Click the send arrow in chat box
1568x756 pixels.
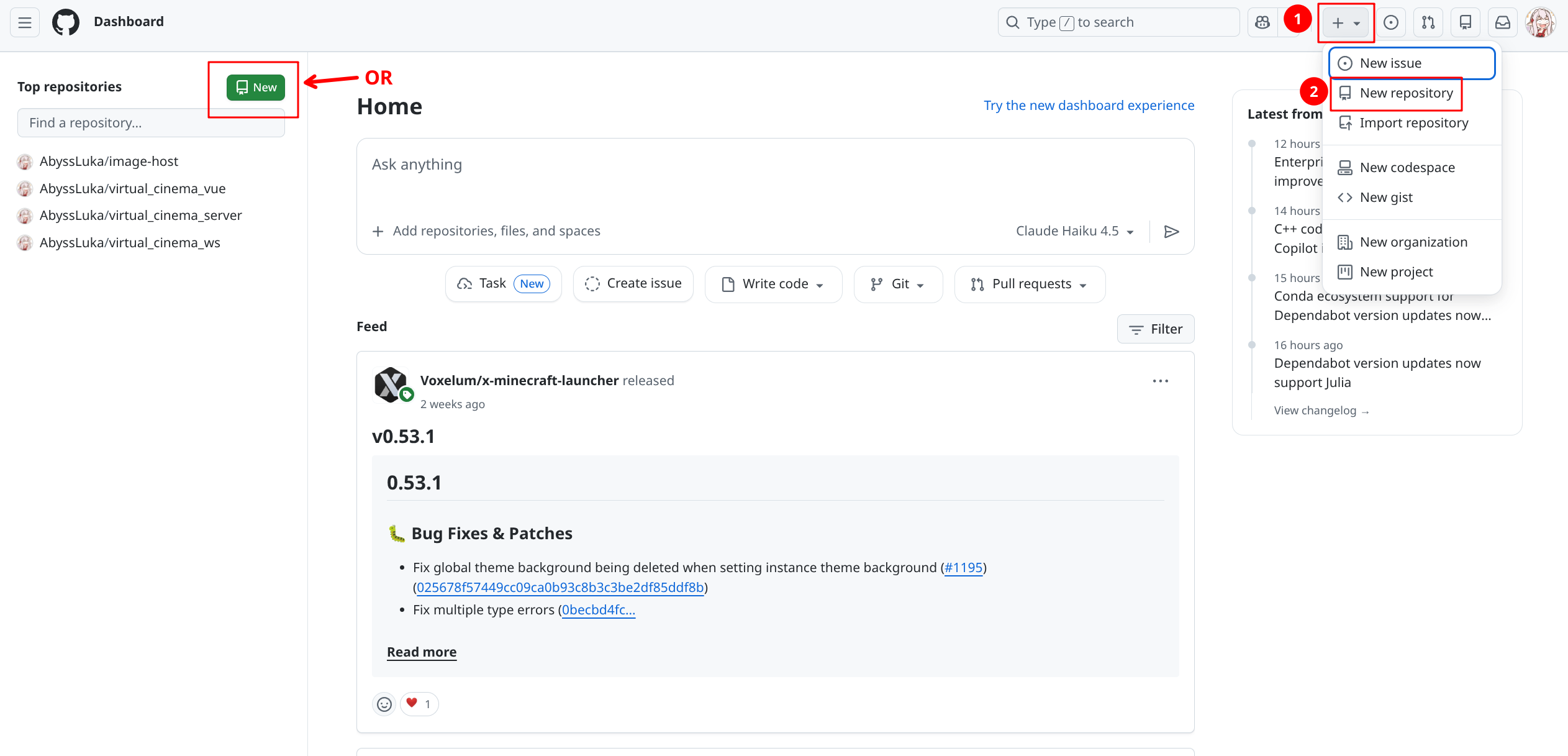1171,232
